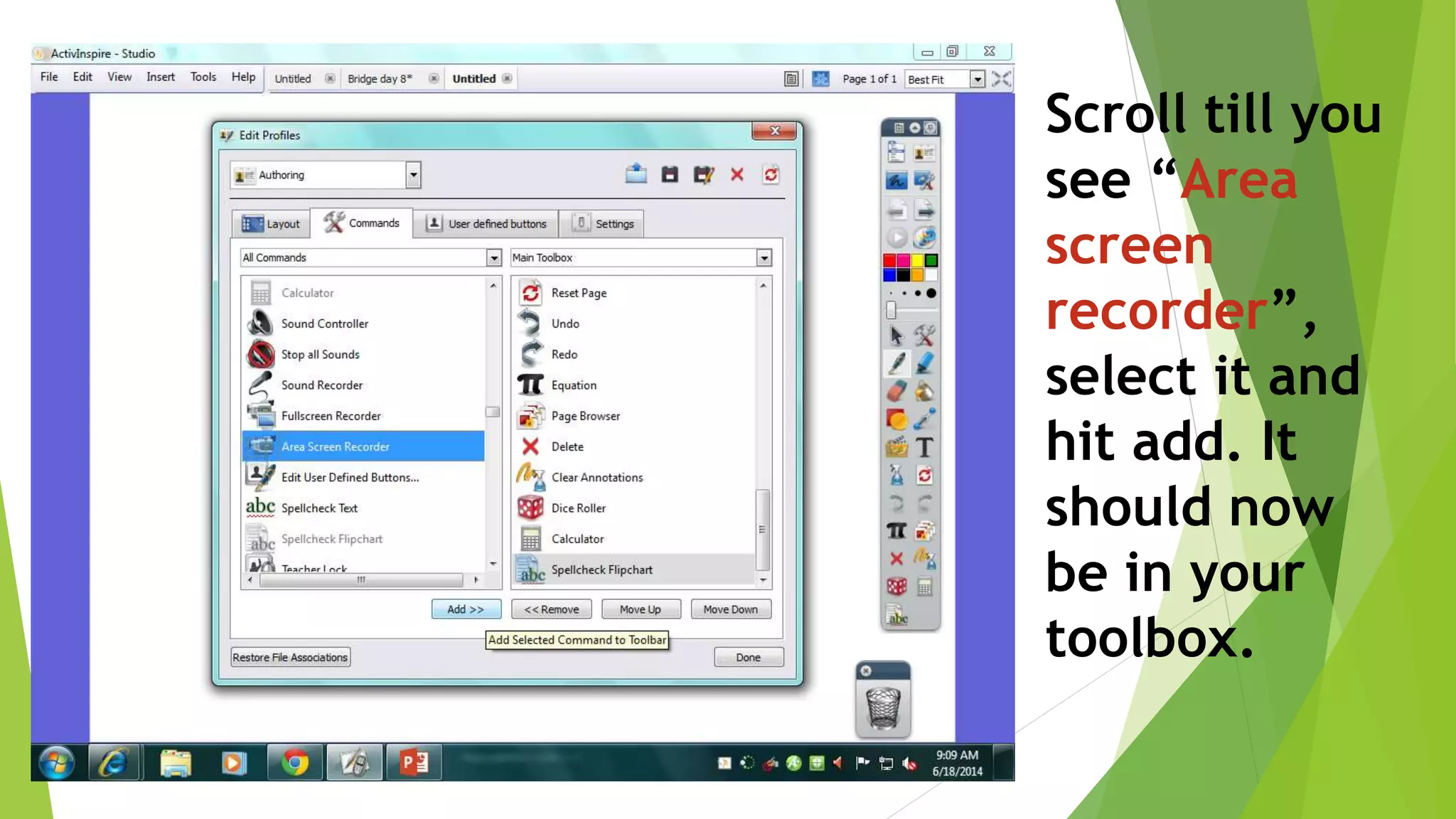Open the Authoring profile dropdown
This screenshot has height=819, width=1456.
413,175
